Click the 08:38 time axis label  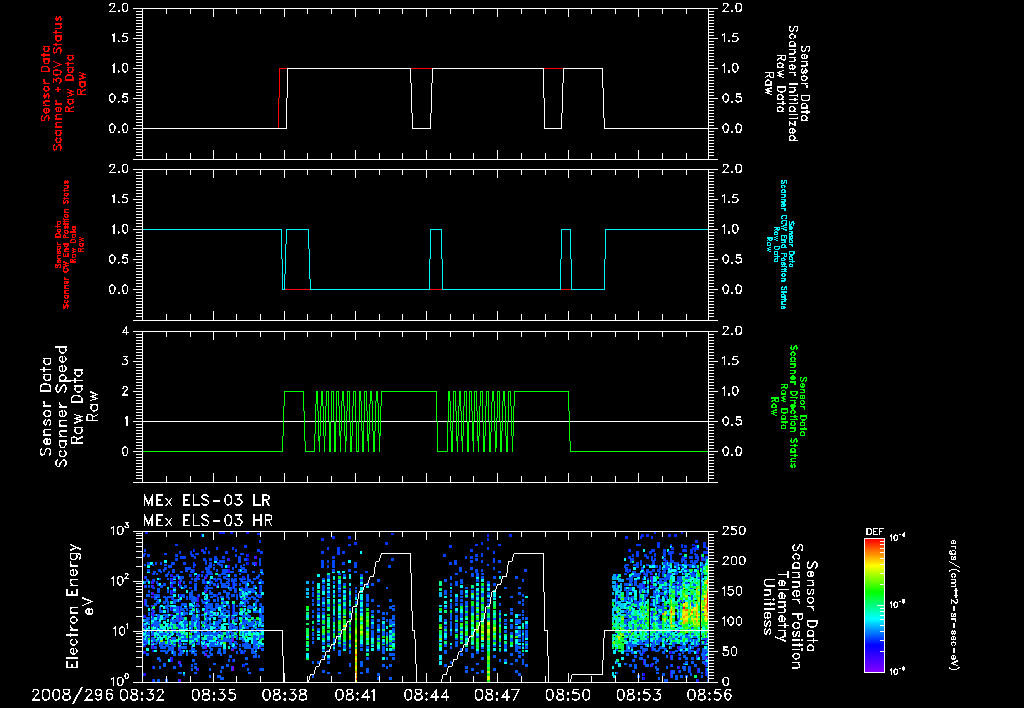click(285, 695)
